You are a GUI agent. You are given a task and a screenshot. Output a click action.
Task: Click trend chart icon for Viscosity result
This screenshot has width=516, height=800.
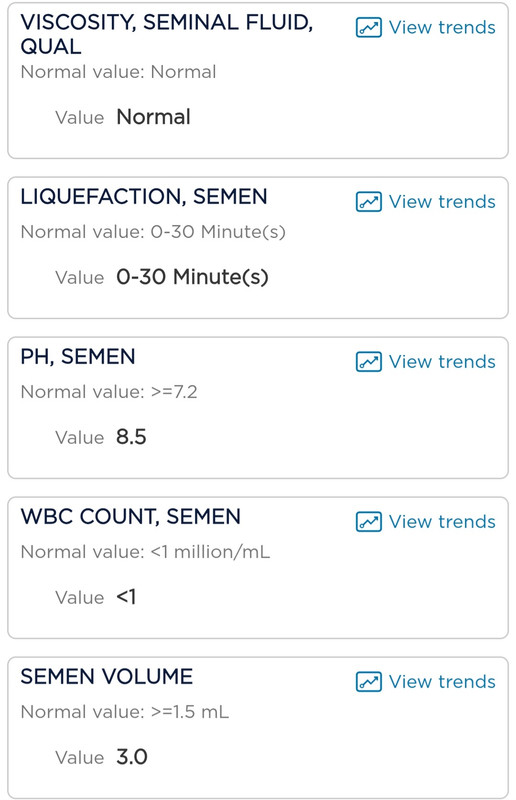click(x=368, y=28)
